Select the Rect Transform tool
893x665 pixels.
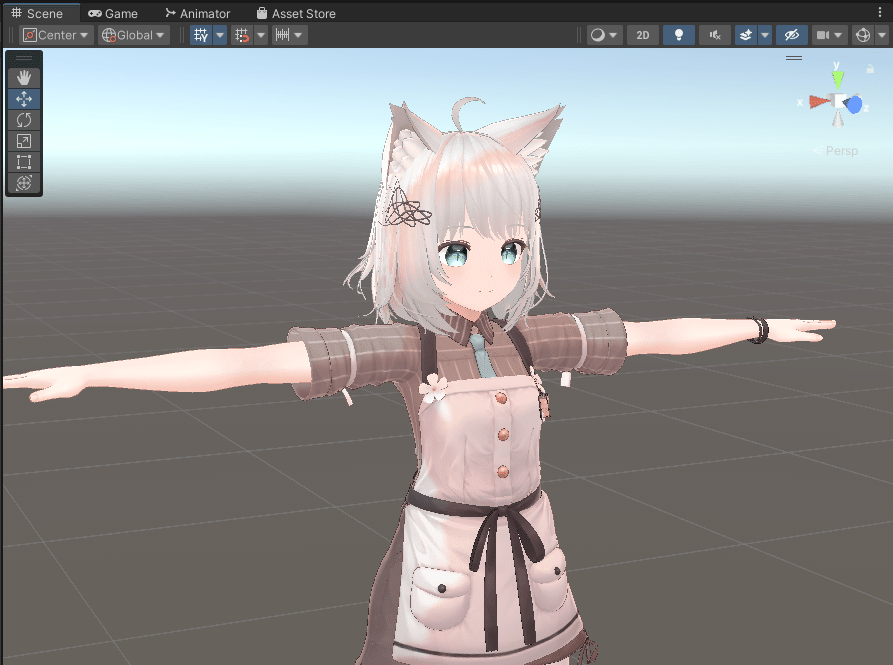pyautogui.click(x=23, y=161)
